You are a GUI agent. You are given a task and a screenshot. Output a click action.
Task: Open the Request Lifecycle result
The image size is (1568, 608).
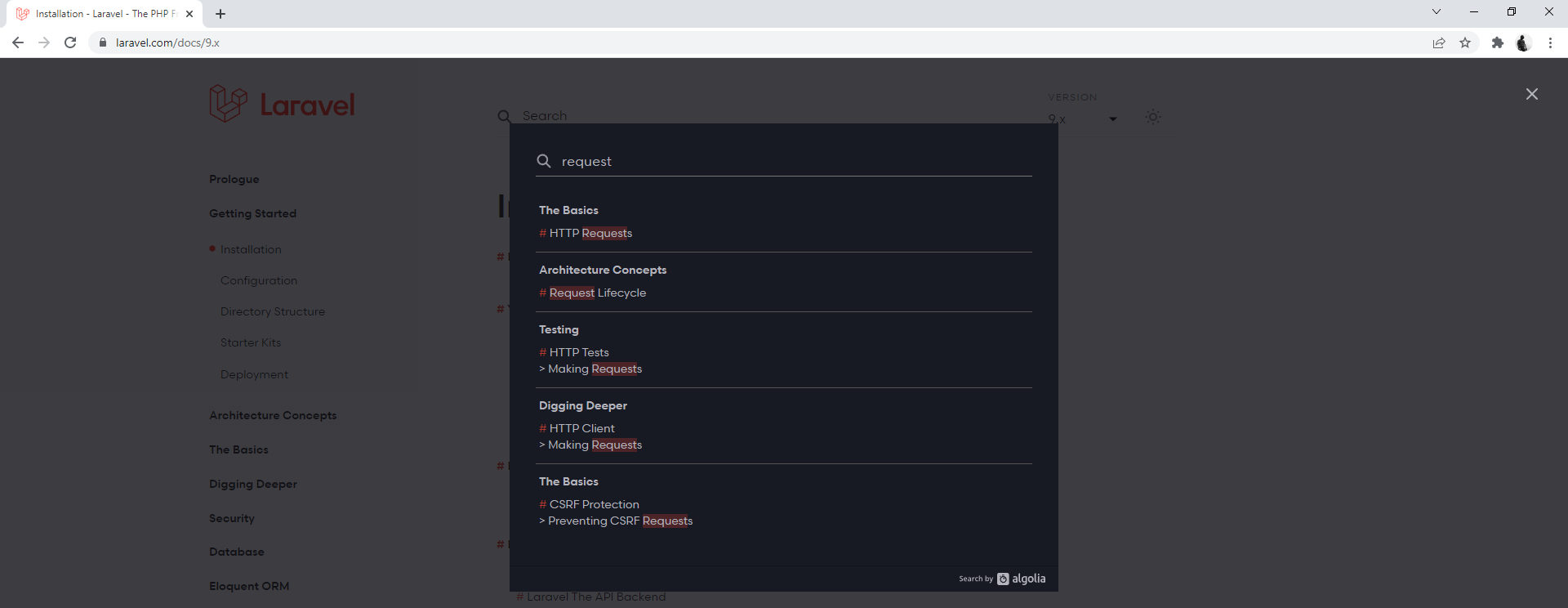point(593,293)
